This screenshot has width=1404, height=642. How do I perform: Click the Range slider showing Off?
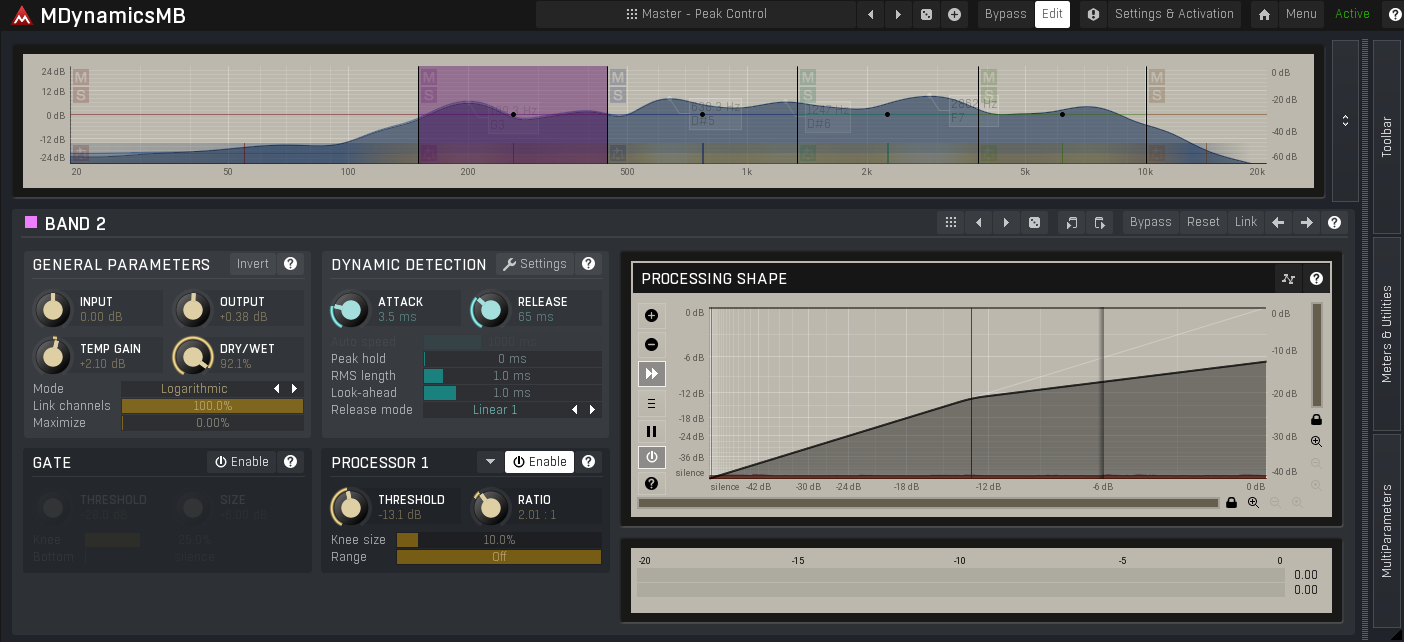pyautogui.click(x=499, y=557)
